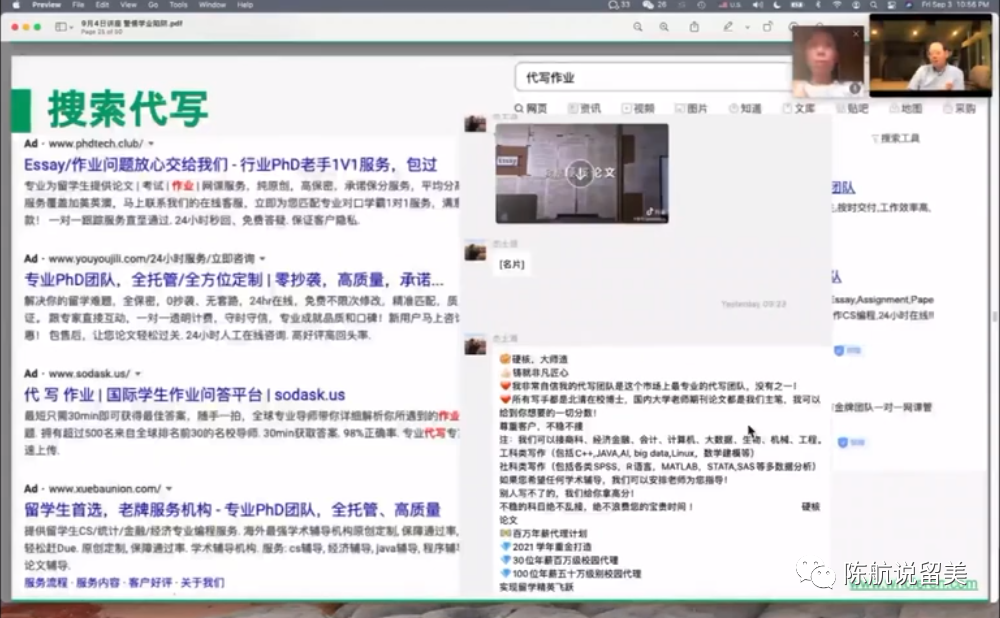The width and height of the screenshot is (1000, 618).
Task: Open the 视频 search category
Action: (637, 108)
